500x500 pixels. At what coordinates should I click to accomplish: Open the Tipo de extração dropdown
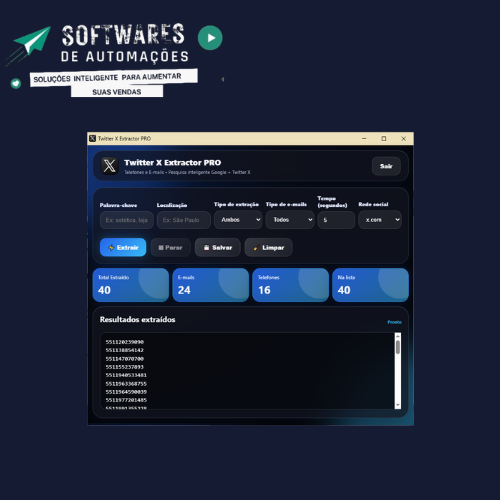238,220
